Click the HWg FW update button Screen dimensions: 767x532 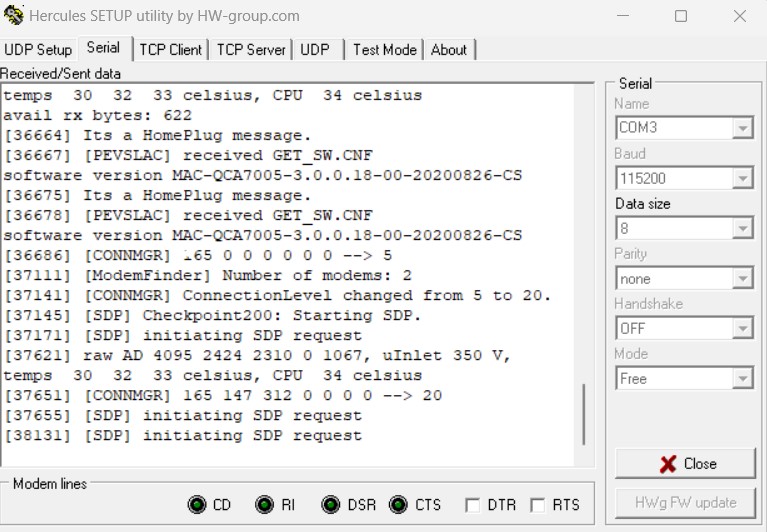[x=685, y=502]
